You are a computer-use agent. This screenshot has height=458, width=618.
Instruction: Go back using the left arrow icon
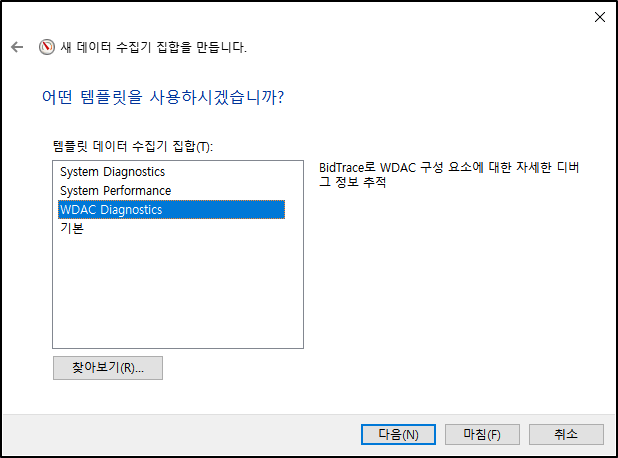coord(17,47)
